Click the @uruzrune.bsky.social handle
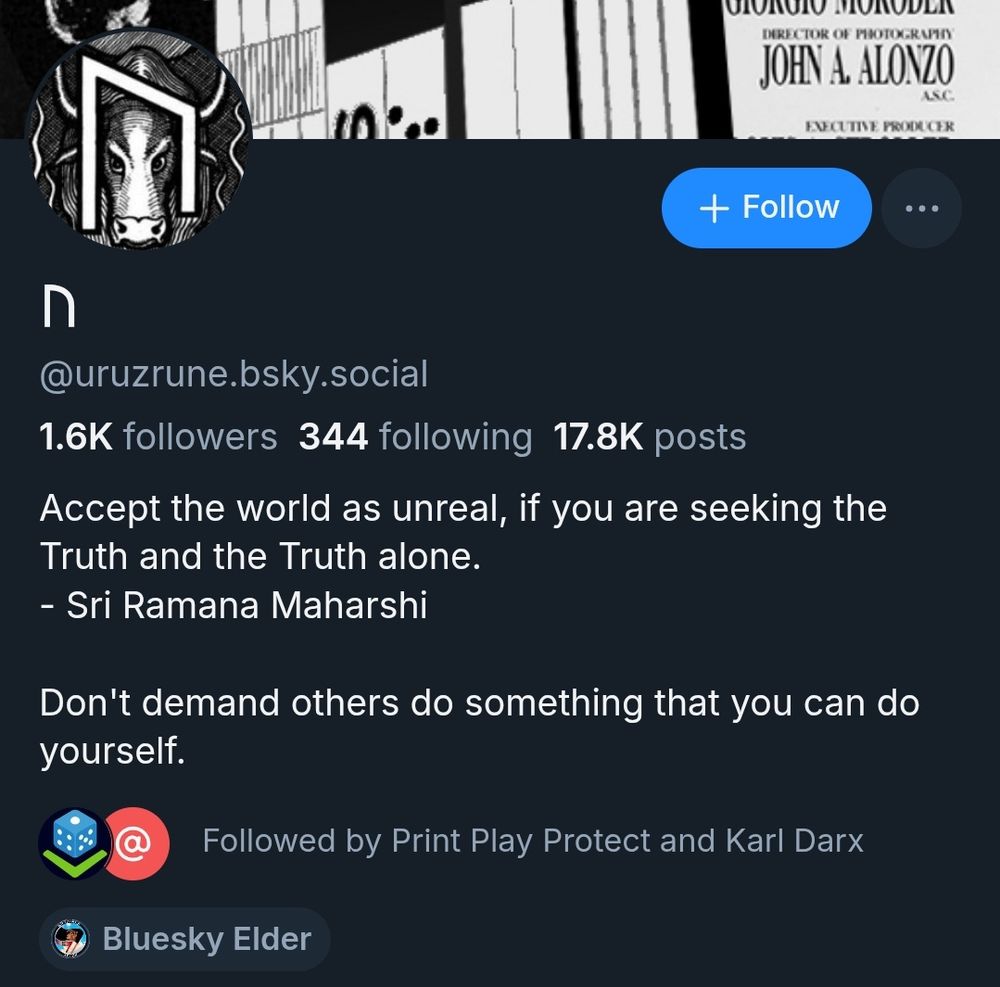This screenshot has height=987, width=1000. (x=233, y=374)
